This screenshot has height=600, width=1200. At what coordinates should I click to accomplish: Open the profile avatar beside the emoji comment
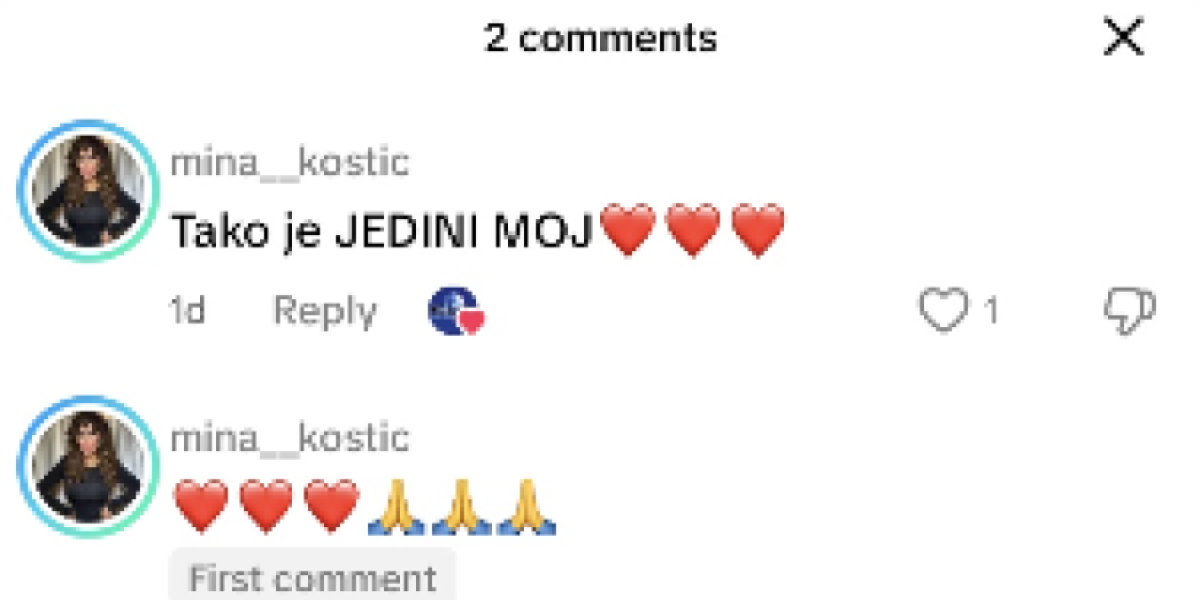click(x=89, y=466)
